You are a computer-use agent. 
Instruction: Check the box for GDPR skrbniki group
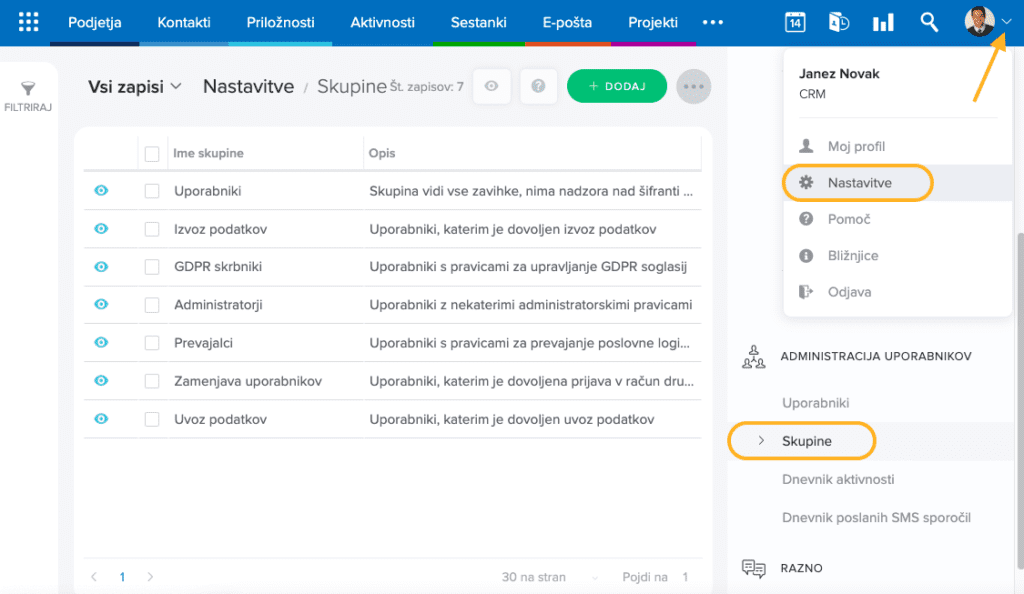pyautogui.click(x=152, y=267)
